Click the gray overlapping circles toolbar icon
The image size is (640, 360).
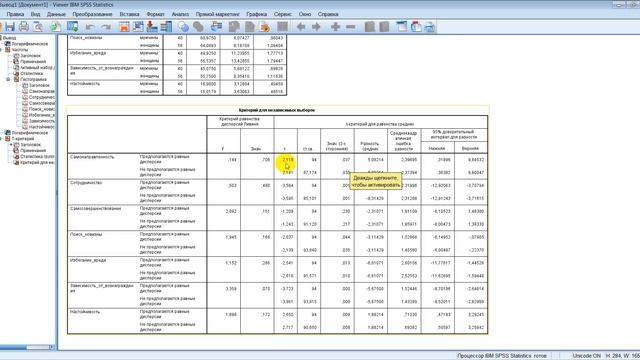click(198, 27)
